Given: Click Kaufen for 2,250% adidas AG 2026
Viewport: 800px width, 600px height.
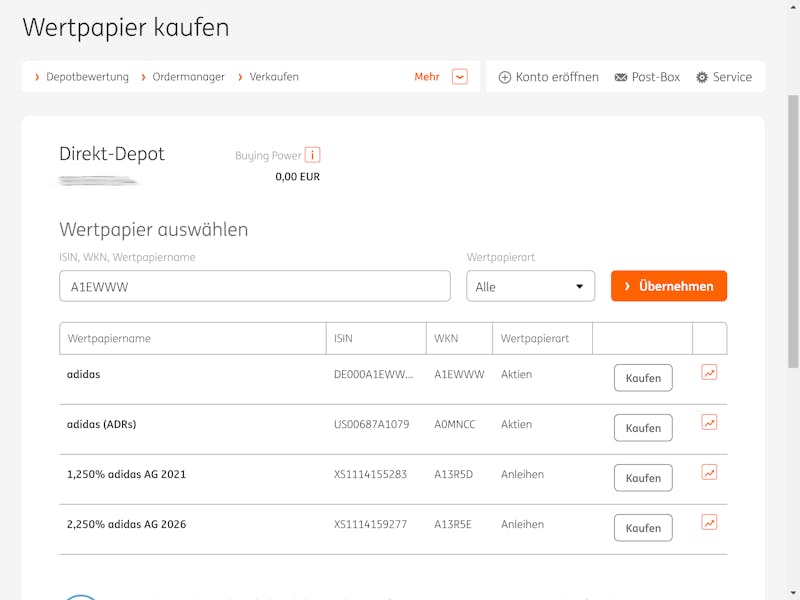Looking at the screenshot, I should [x=643, y=528].
